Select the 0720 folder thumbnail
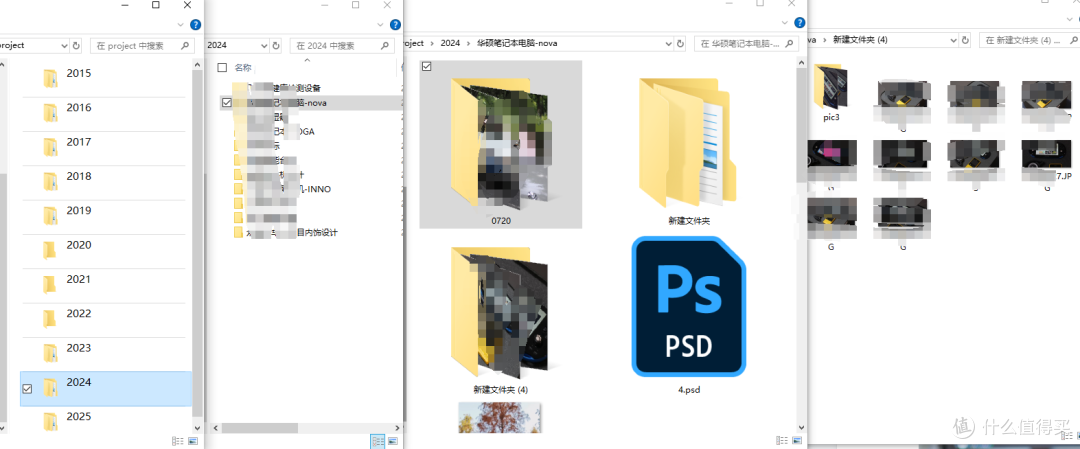 [x=501, y=144]
